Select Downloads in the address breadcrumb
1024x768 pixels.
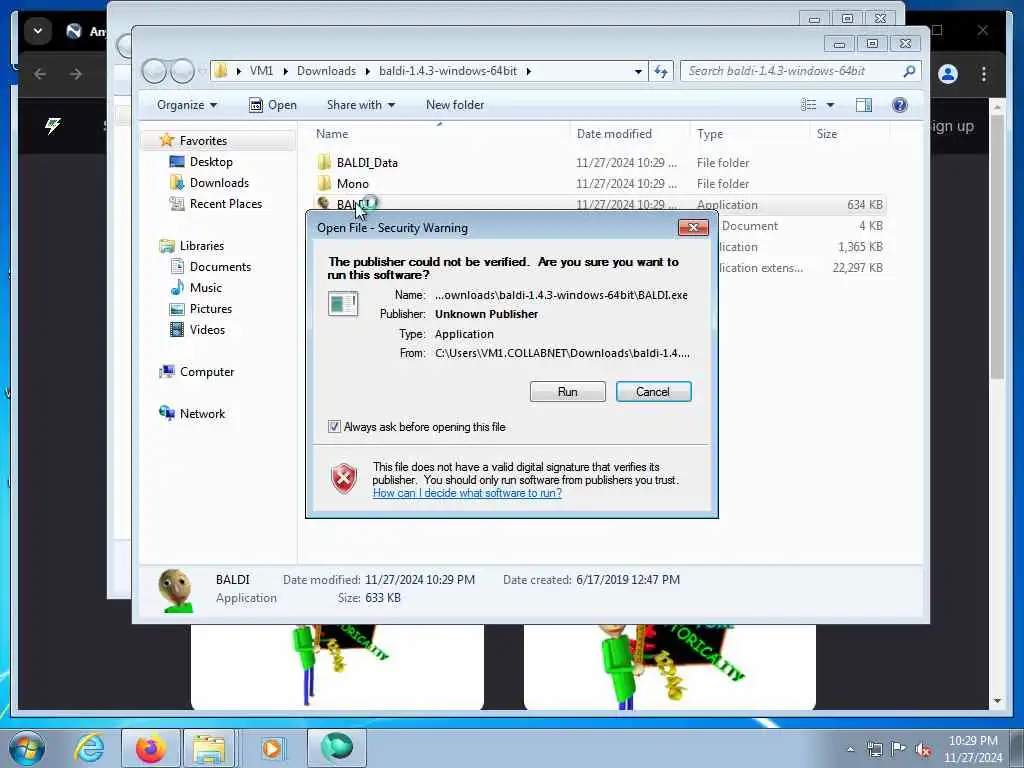[x=327, y=71]
